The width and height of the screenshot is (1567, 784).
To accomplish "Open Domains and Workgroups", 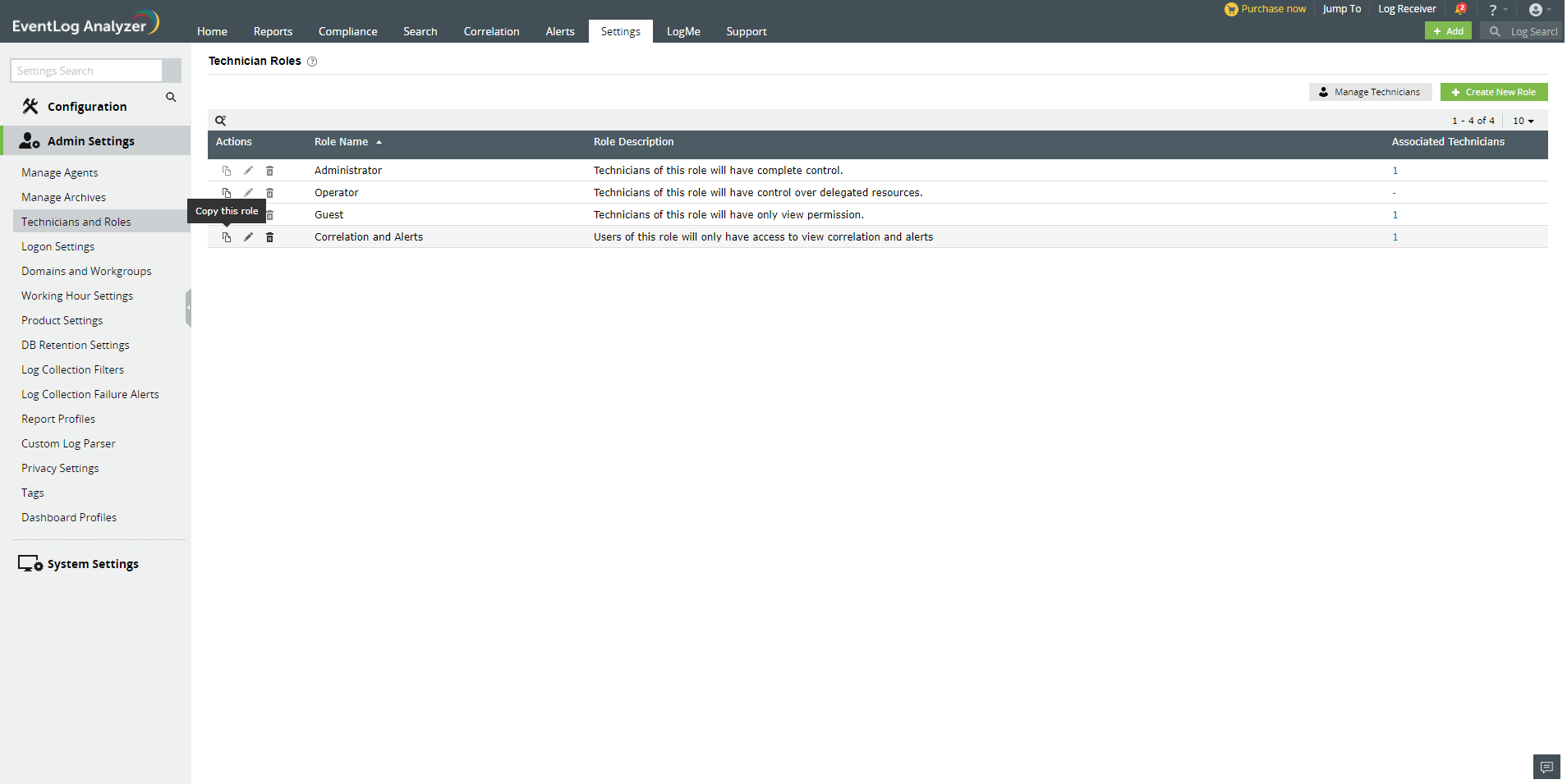I will point(86,271).
